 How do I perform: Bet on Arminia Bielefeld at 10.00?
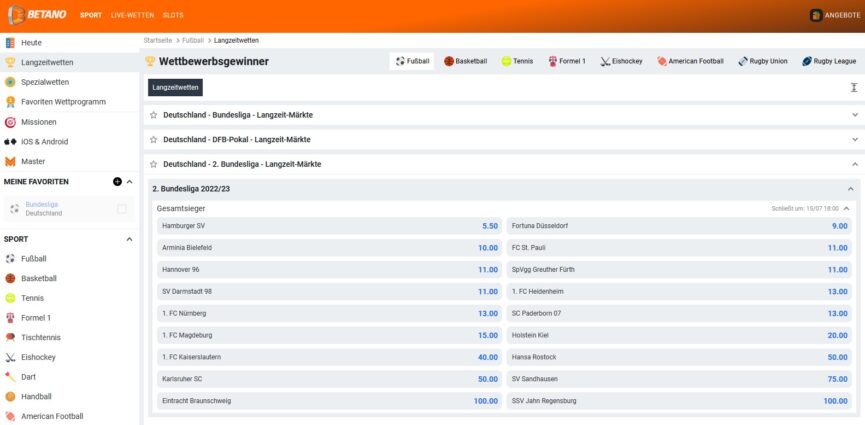pos(329,248)
